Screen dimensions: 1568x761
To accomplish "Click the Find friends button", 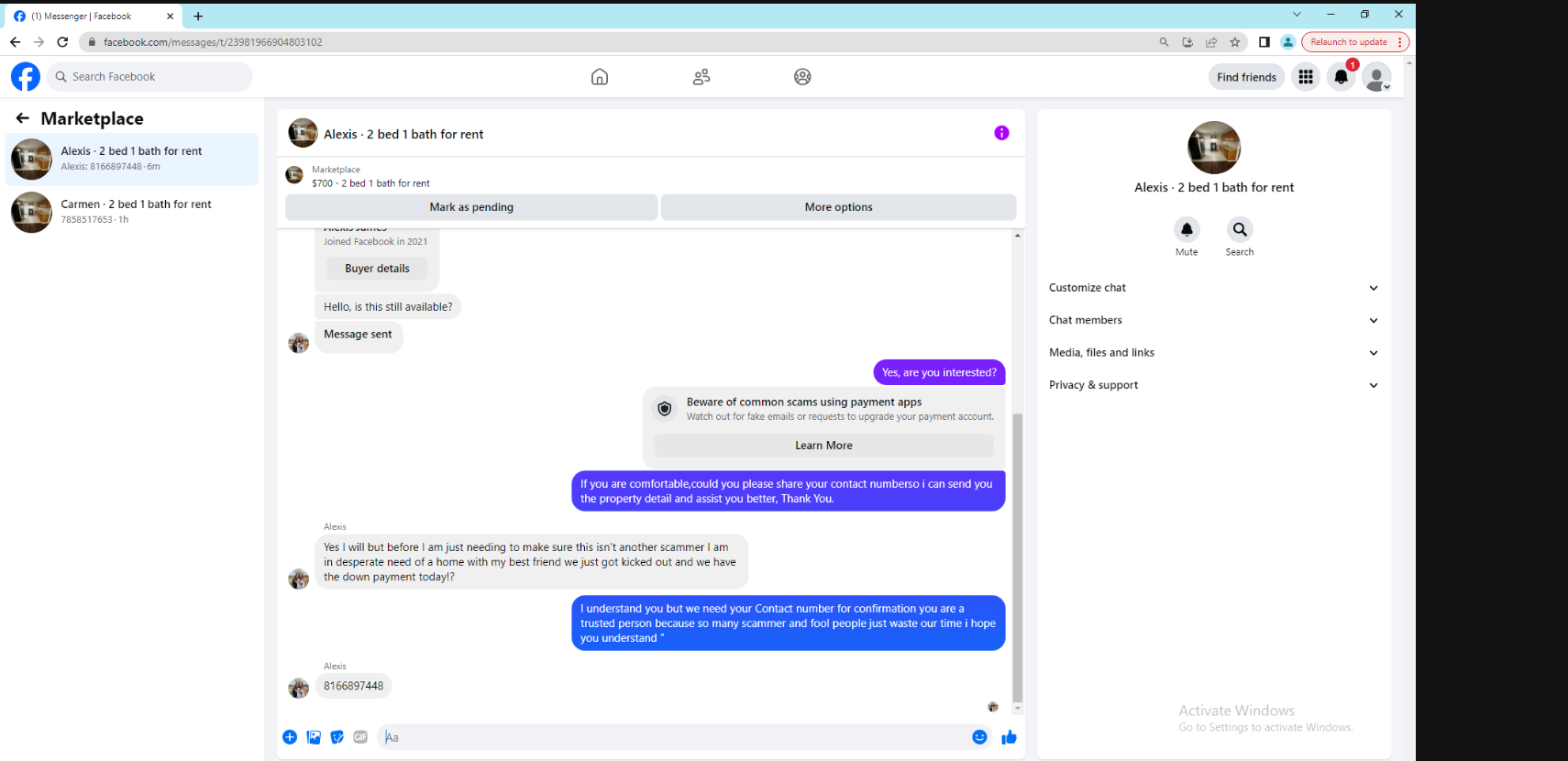I will tap(1246, 77).
